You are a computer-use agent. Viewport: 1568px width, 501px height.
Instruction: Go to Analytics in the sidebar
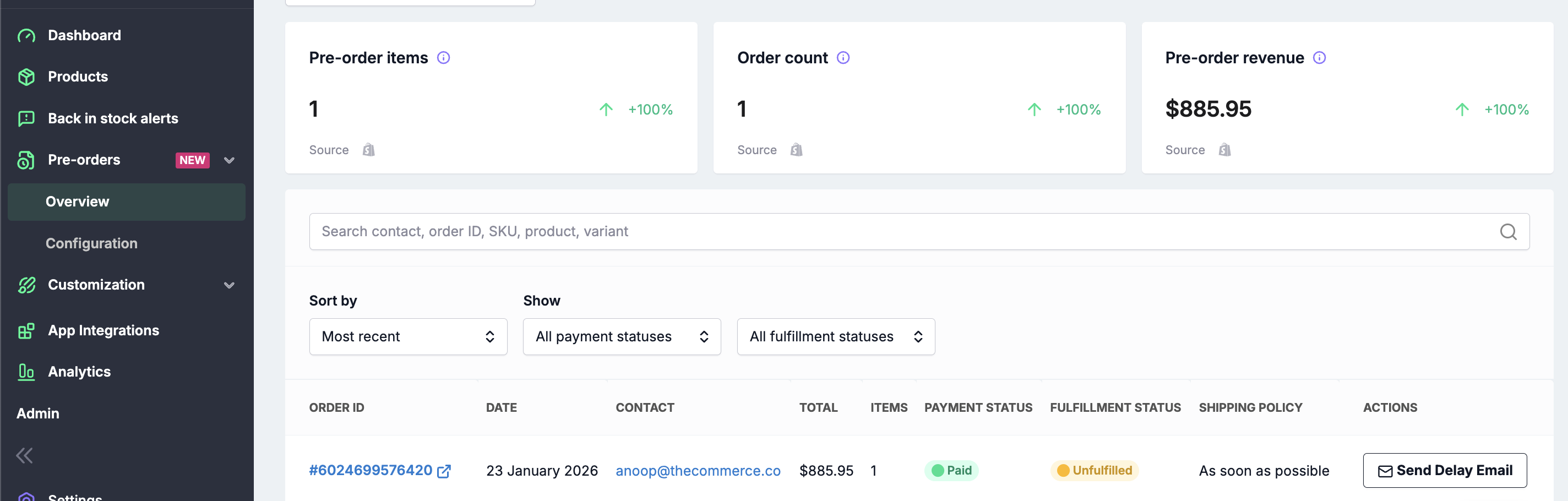click(x=79, y=372)
